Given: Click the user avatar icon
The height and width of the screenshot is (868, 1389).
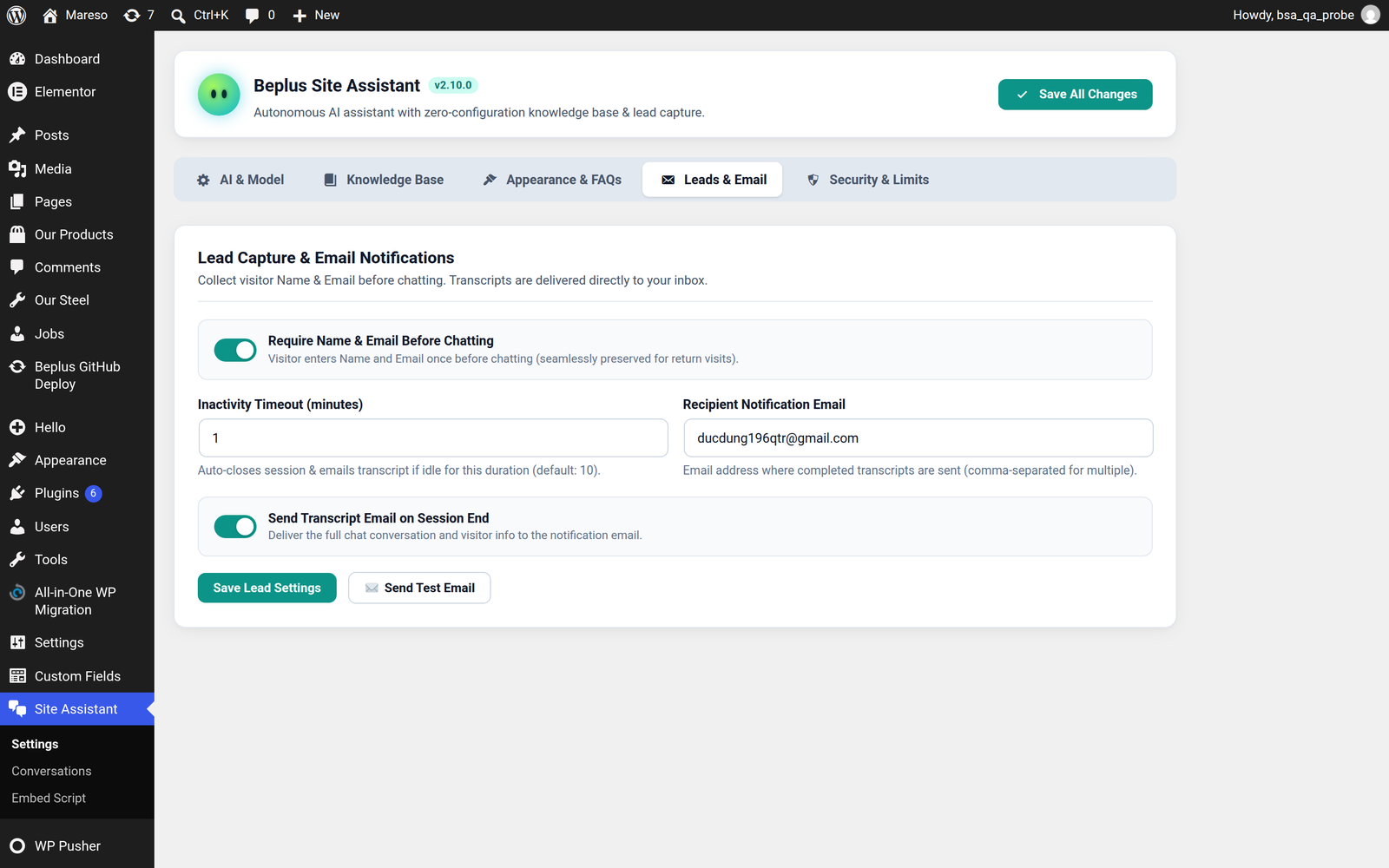Looking at the screenshot, I should (x=1371, y=15).
